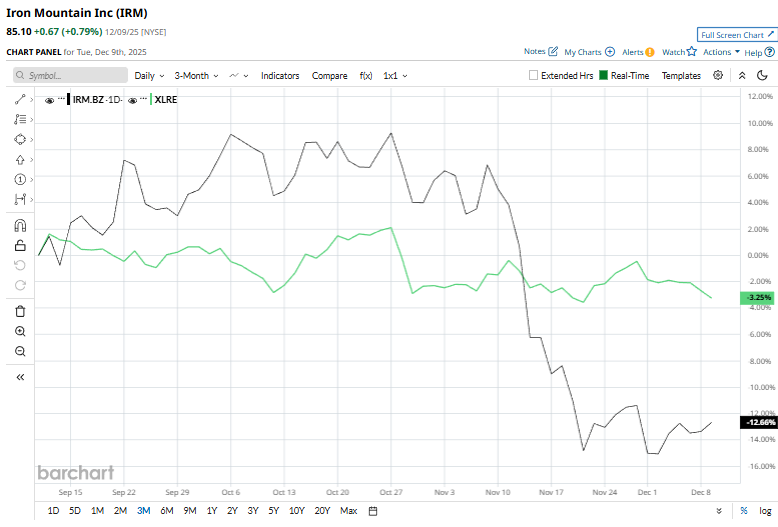Select the 1Y time range
The image size is (778, 527).
click(212, 511)
